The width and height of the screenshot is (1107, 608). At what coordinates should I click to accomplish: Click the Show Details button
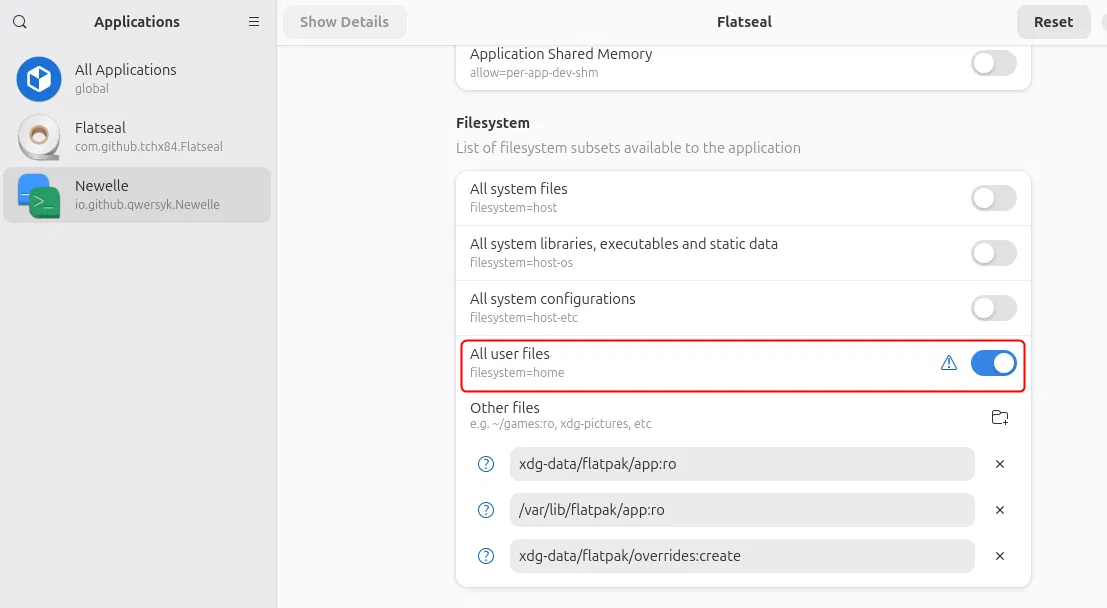[344, 22]
